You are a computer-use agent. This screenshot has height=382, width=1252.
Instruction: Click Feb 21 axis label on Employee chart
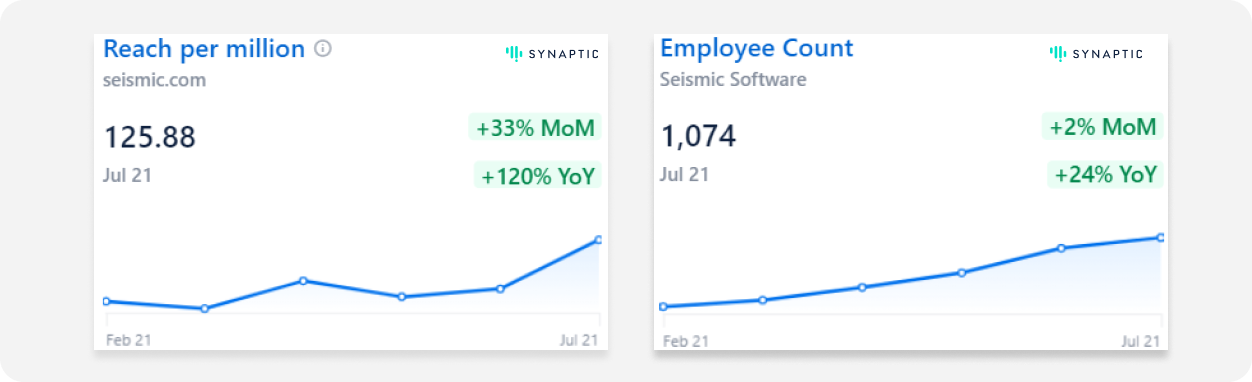pyautogui.click(x=686, y=342)
